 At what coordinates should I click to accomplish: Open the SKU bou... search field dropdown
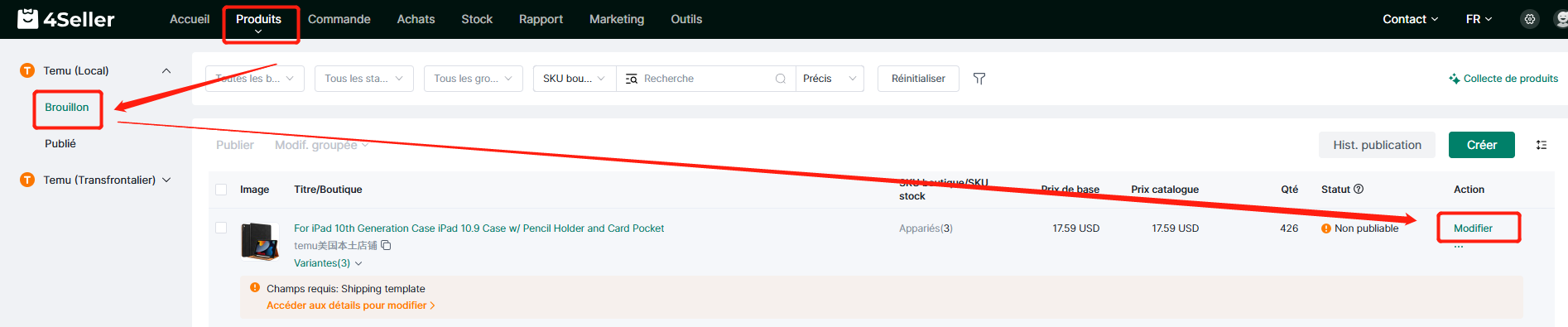point(575,79)
